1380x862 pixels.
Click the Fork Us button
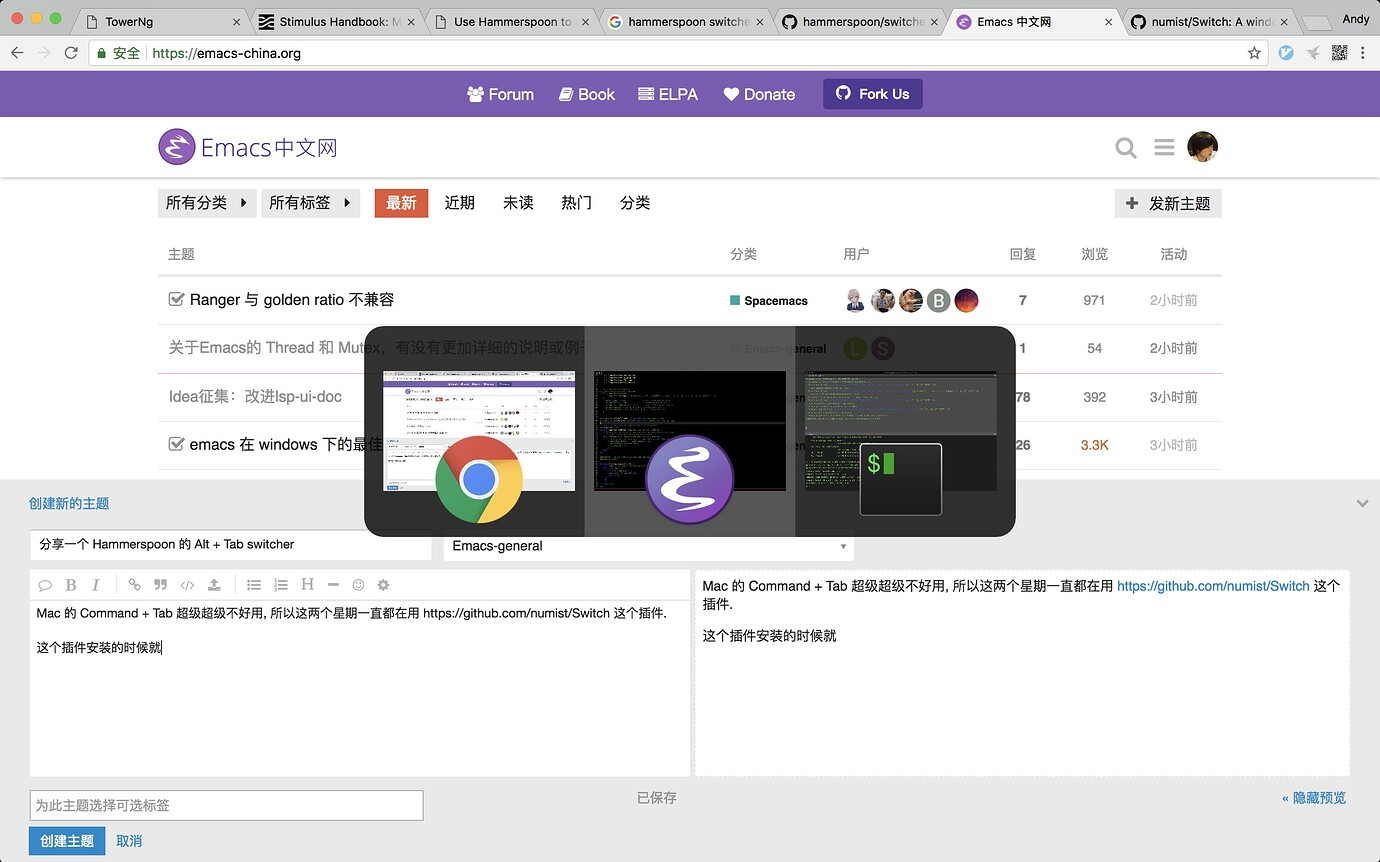coord(873,94)
